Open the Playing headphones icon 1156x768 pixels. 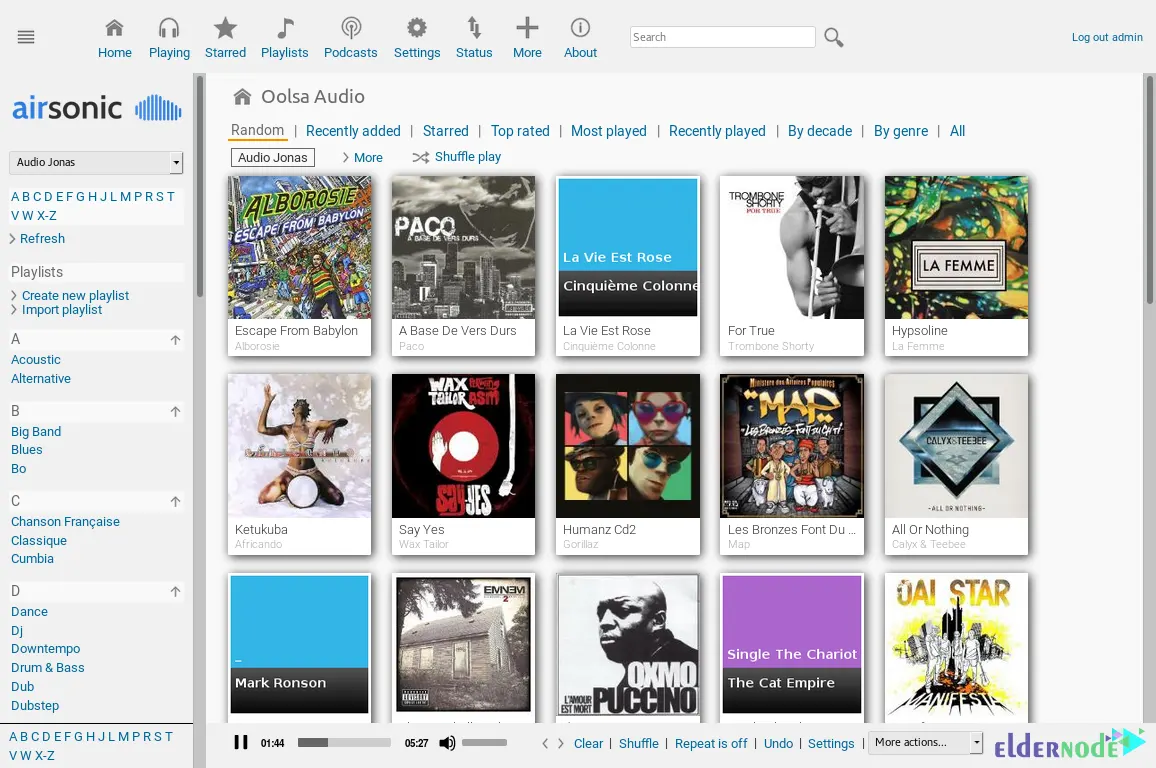click(x=169, y=28)
